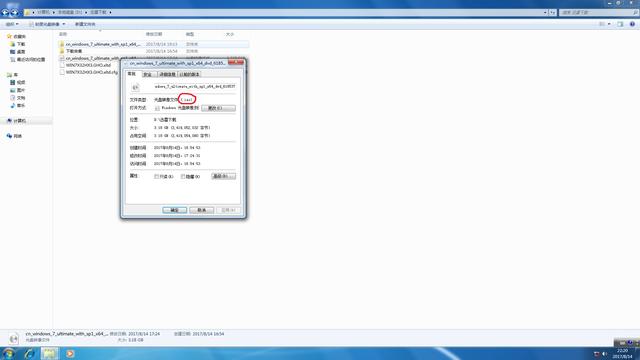Close the Properties dialog with the red X
640x360 pixels.
coord(236,62)
